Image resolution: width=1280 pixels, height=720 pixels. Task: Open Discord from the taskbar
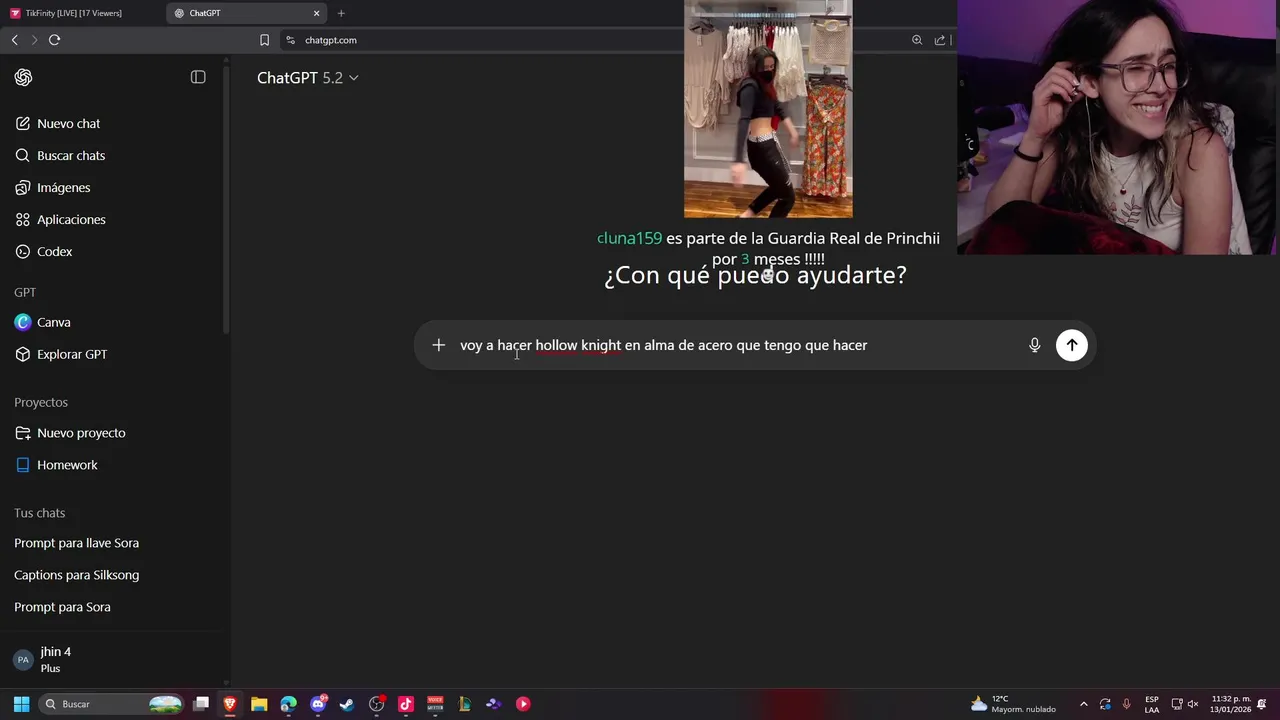coord(318,704)
